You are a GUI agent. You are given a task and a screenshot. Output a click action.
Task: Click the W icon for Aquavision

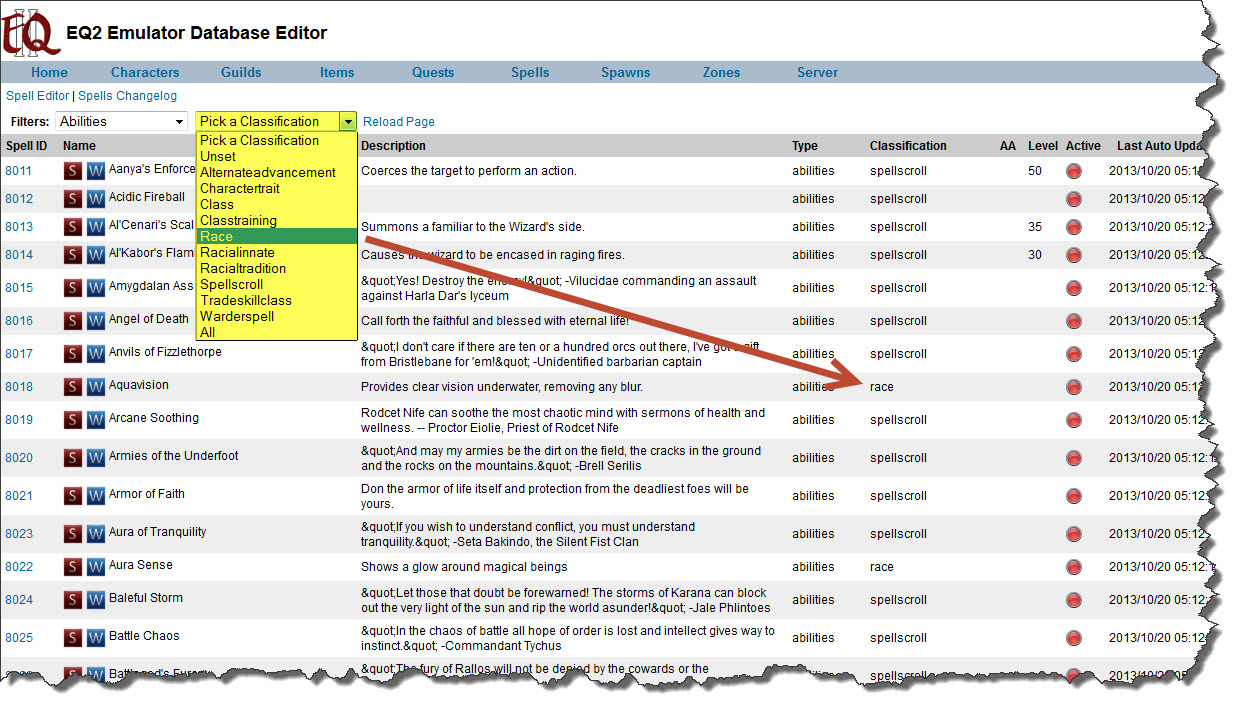pyautogui.click(x=95, y=387)
